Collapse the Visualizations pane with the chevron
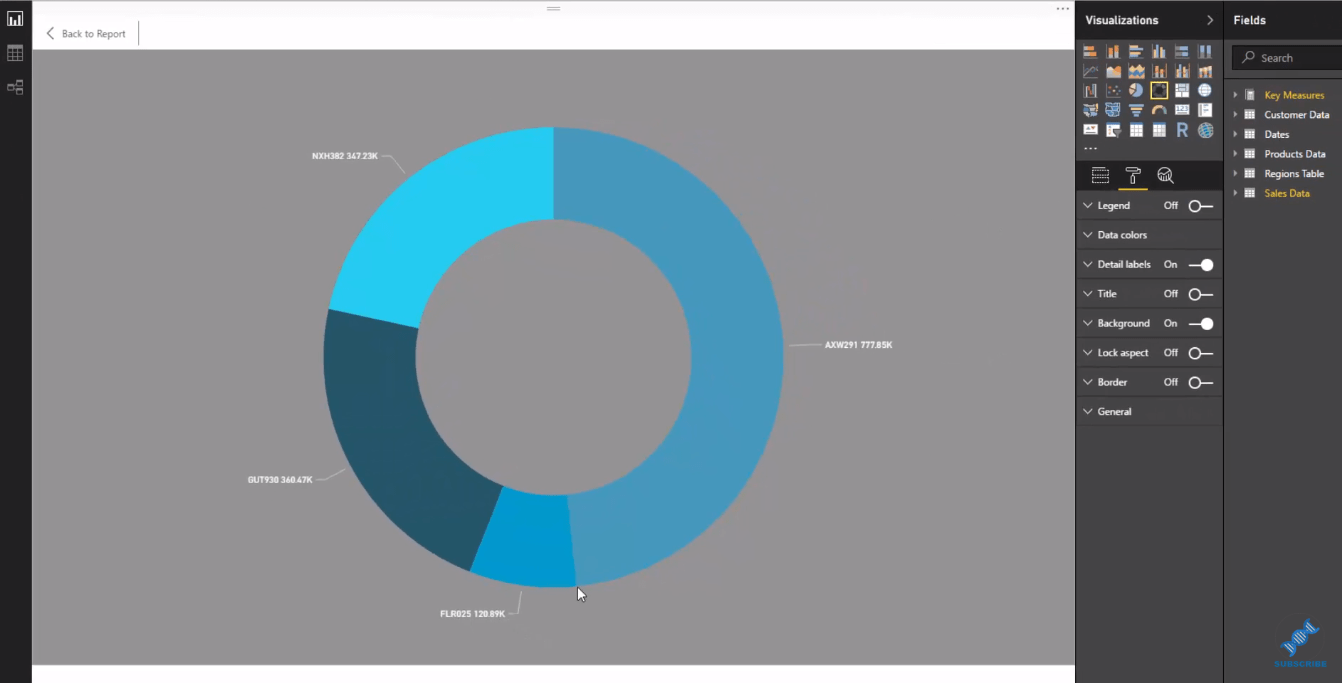The height and width of the screenshot is (683, 1342). (1210, 20)
